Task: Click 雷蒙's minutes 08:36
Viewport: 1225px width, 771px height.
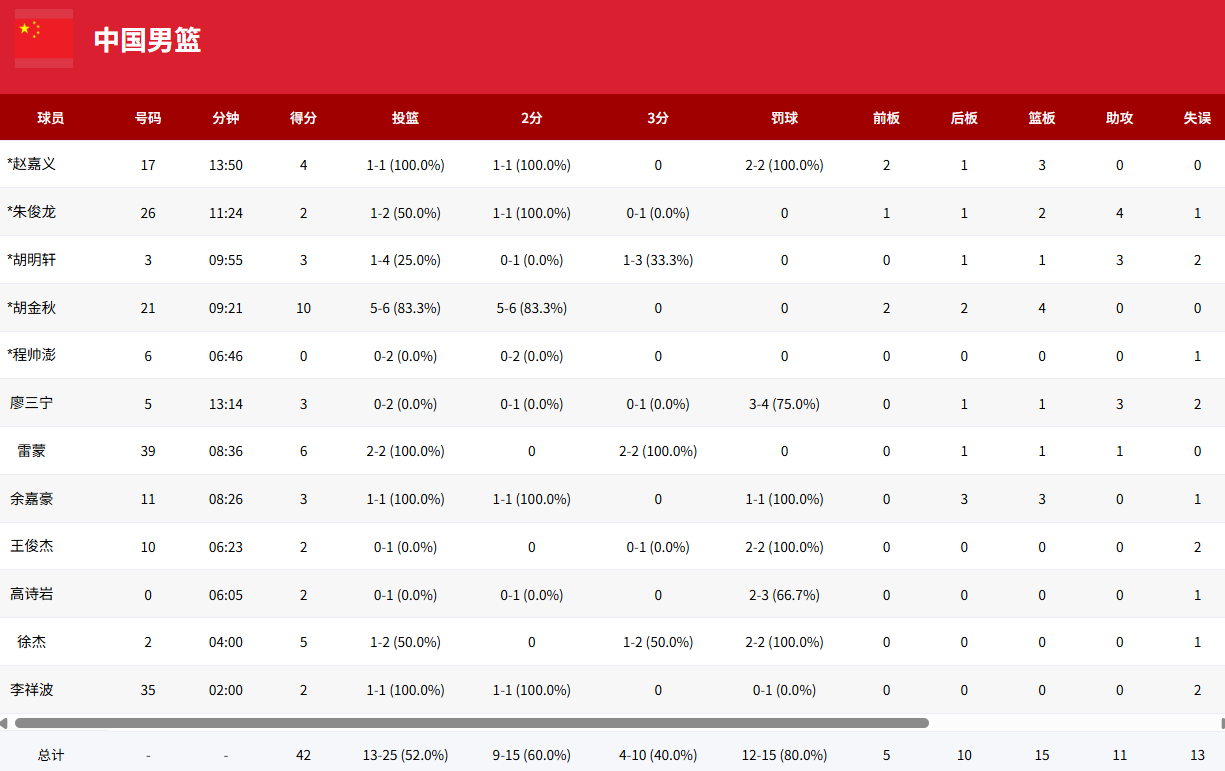Action: click(226, 451)
